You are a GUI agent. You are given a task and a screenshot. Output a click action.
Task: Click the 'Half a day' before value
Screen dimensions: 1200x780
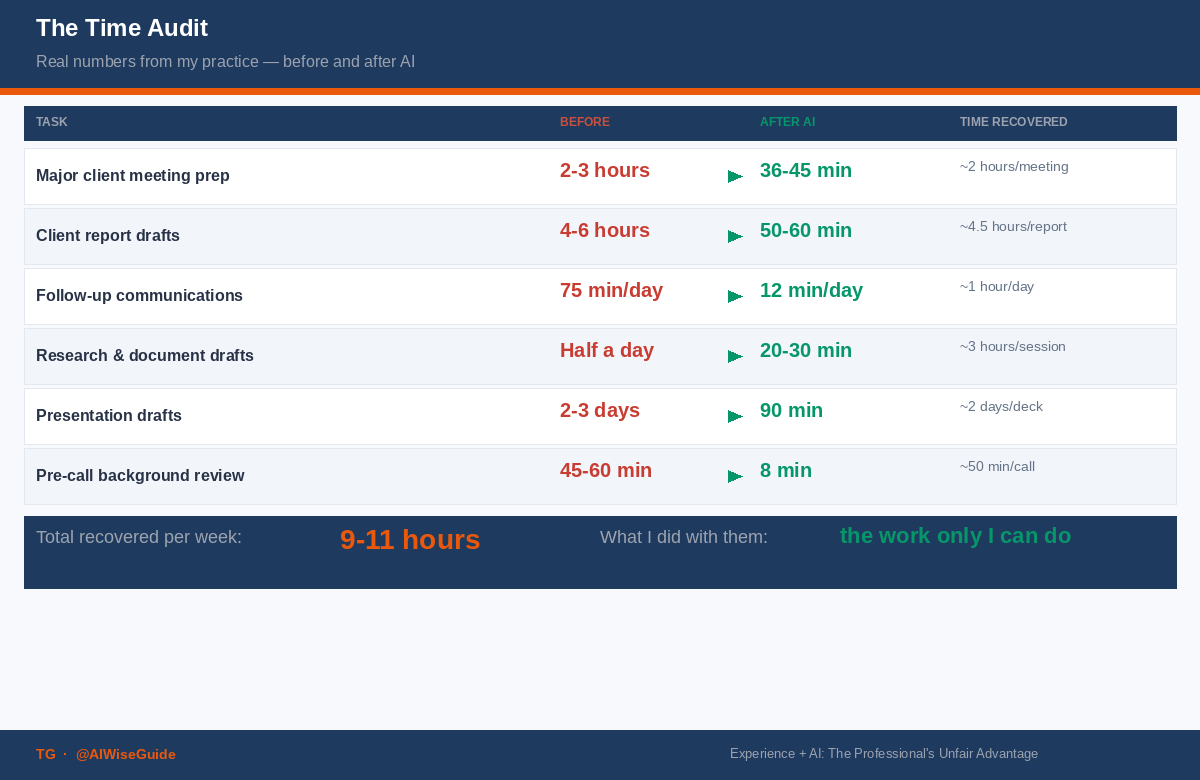pyautogui.click(x=607, y=351)
